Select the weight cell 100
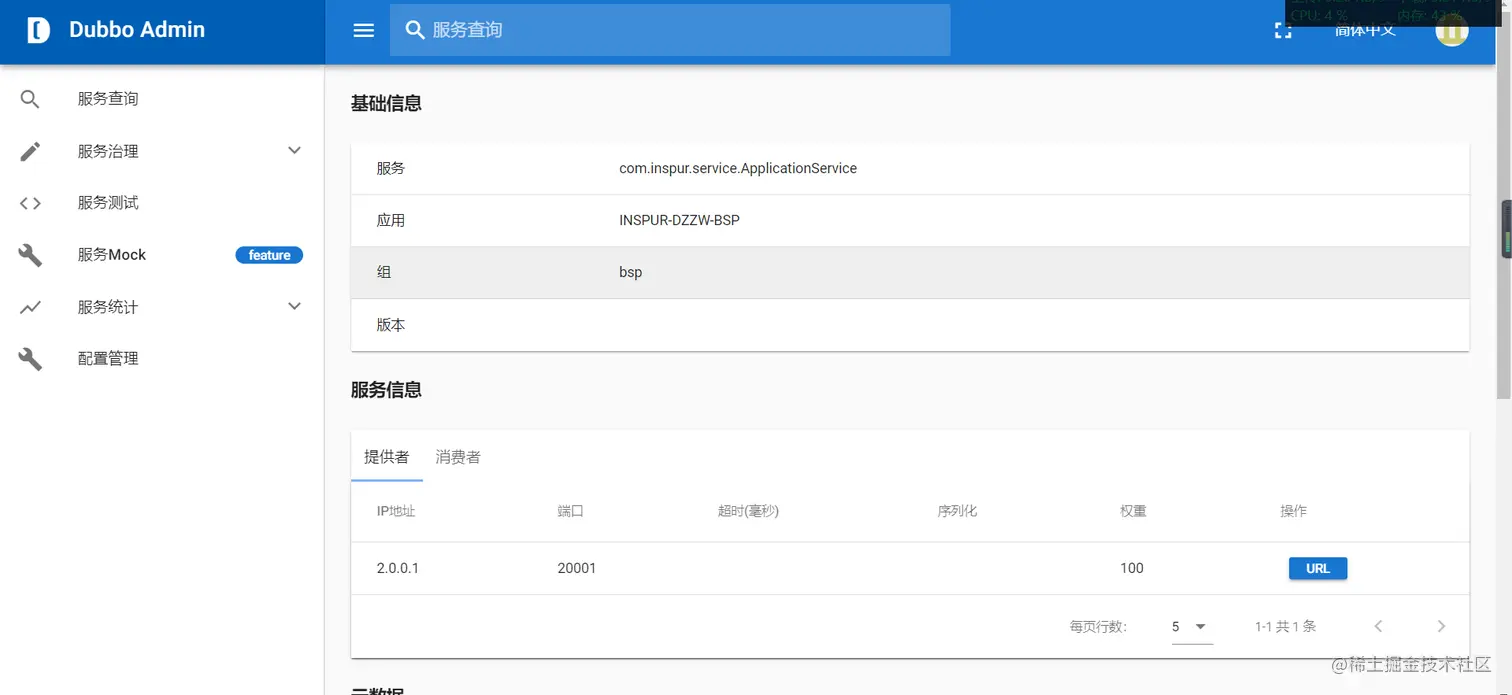 (x=1132, y=568)
